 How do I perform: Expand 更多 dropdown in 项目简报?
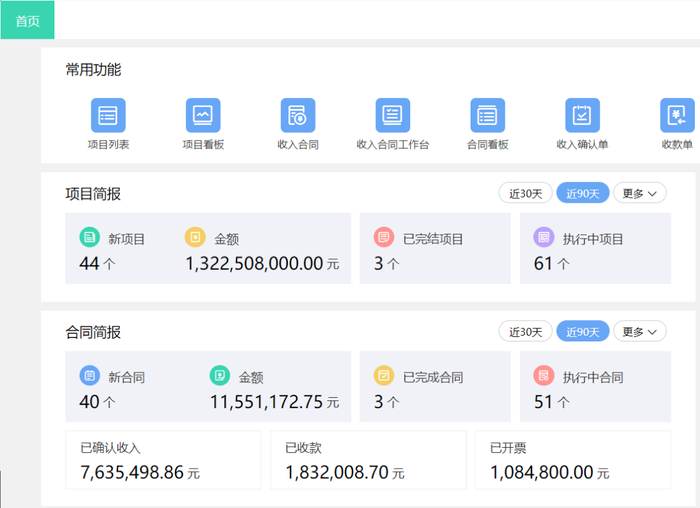coord(640,193)
